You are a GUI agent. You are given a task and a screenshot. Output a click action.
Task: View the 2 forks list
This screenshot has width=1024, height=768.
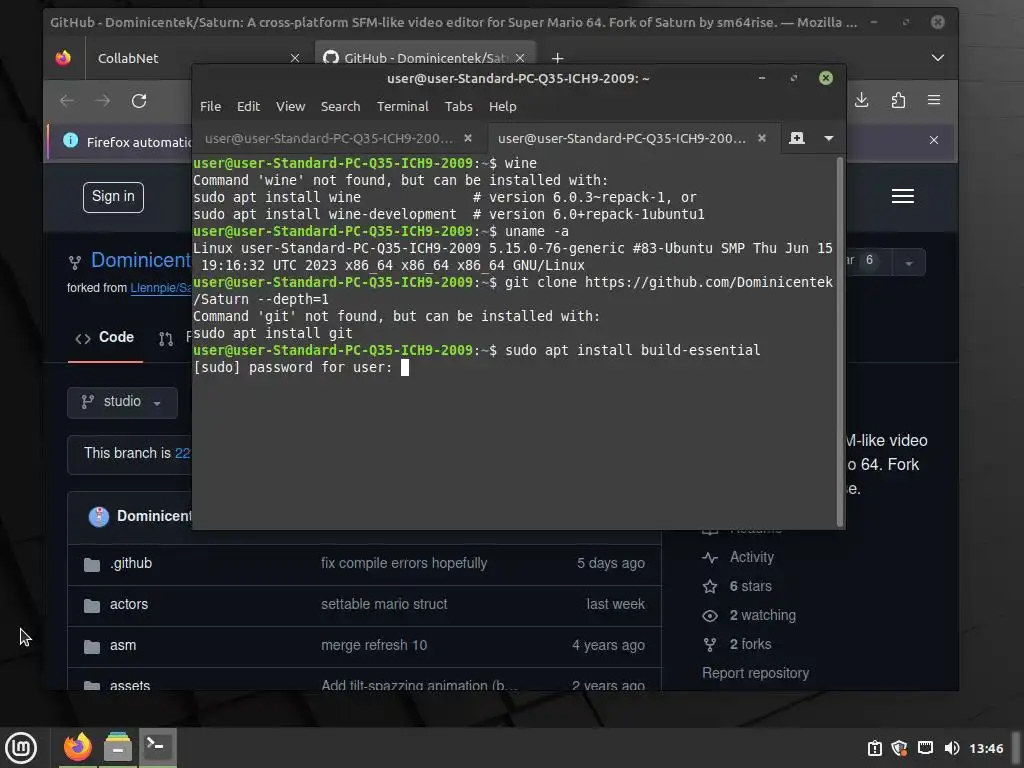coord(750,645)
